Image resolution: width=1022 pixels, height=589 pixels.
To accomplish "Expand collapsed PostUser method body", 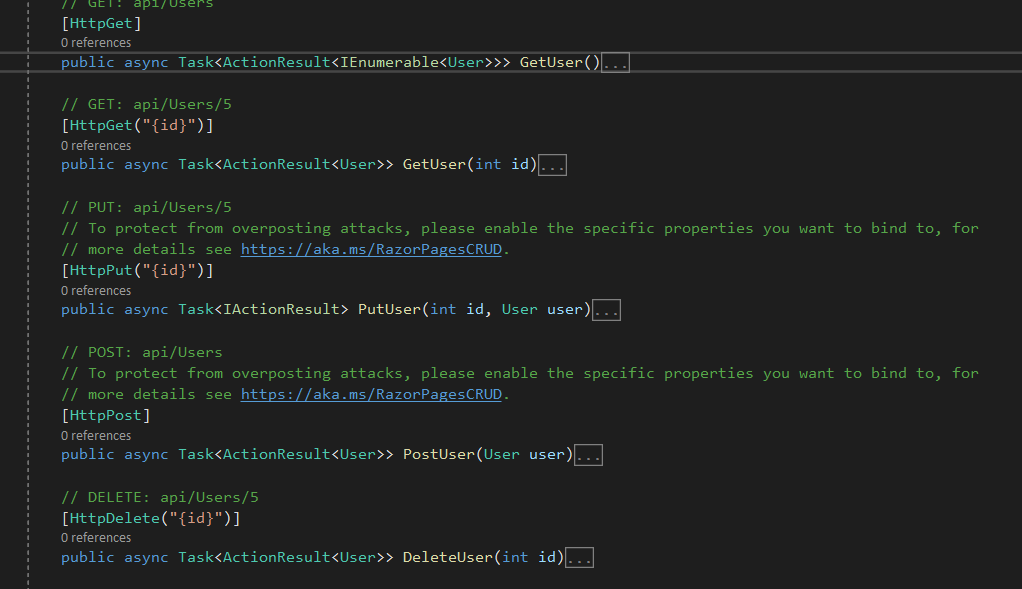I will tap(588, 455).
